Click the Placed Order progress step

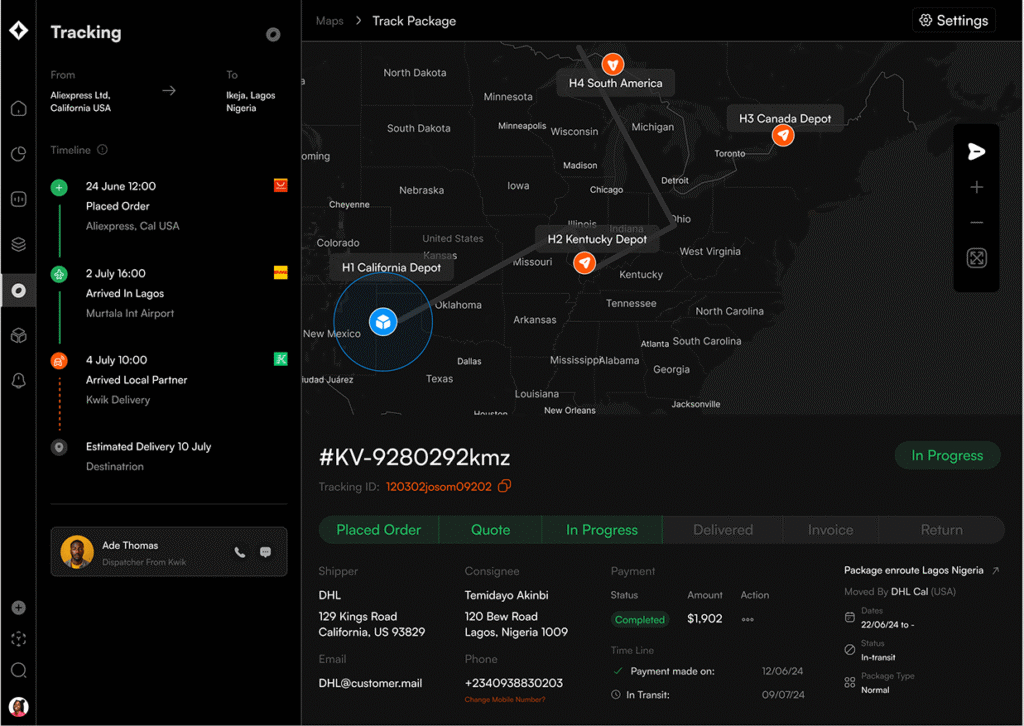(379, 530)
